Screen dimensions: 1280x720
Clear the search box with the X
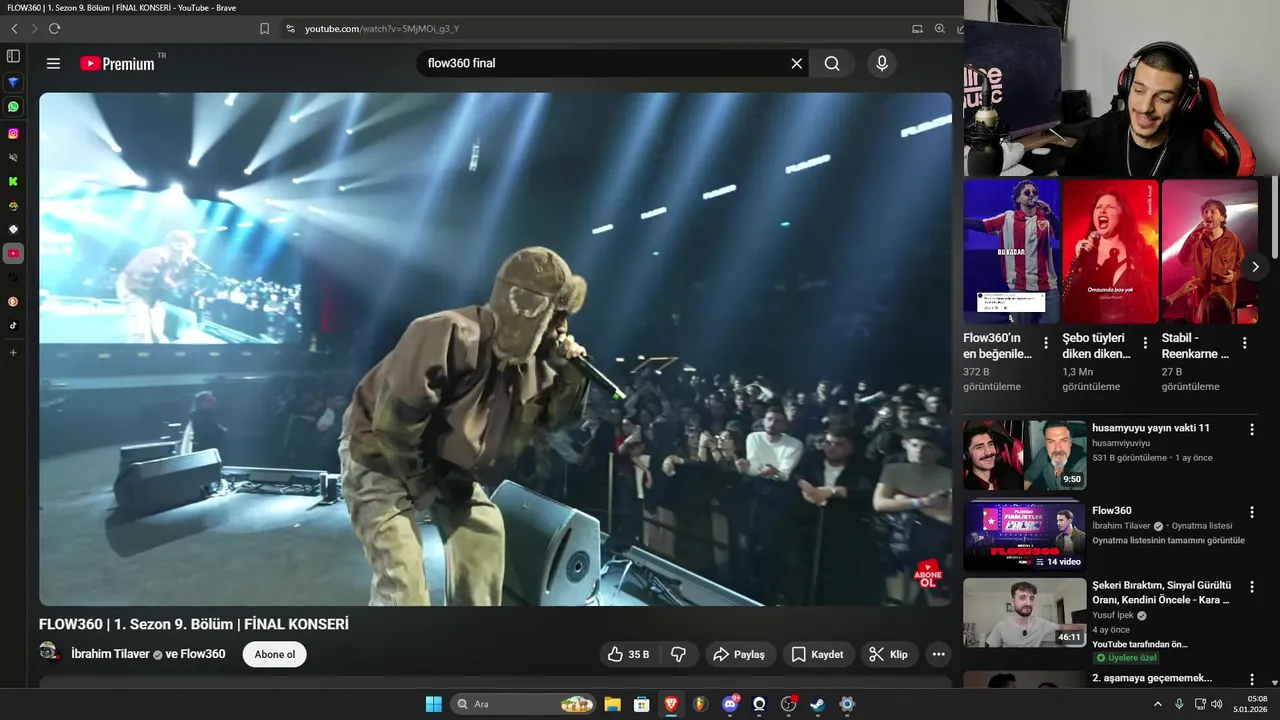point(796,63)
